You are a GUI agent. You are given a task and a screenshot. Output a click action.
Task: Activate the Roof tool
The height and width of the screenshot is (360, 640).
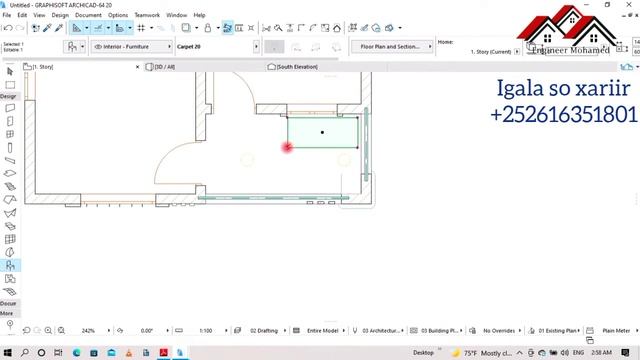(10, 200)
